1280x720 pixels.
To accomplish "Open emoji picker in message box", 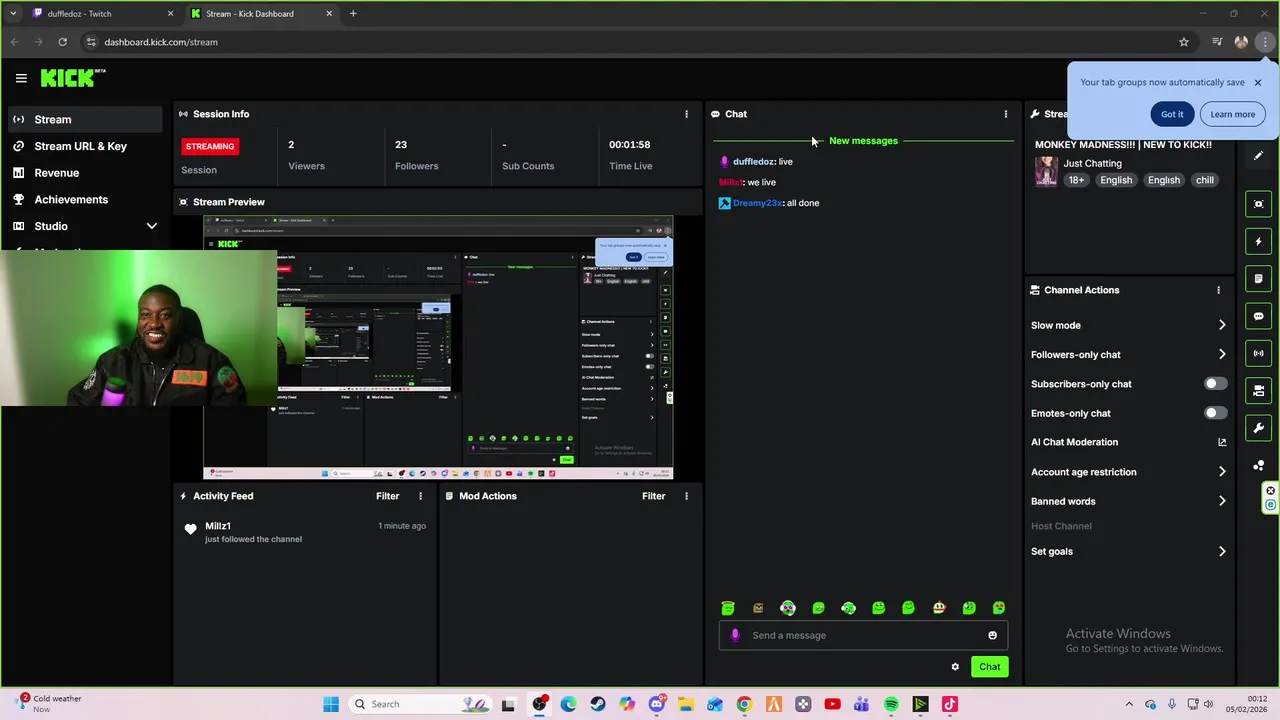I will (x=992, y=635).
